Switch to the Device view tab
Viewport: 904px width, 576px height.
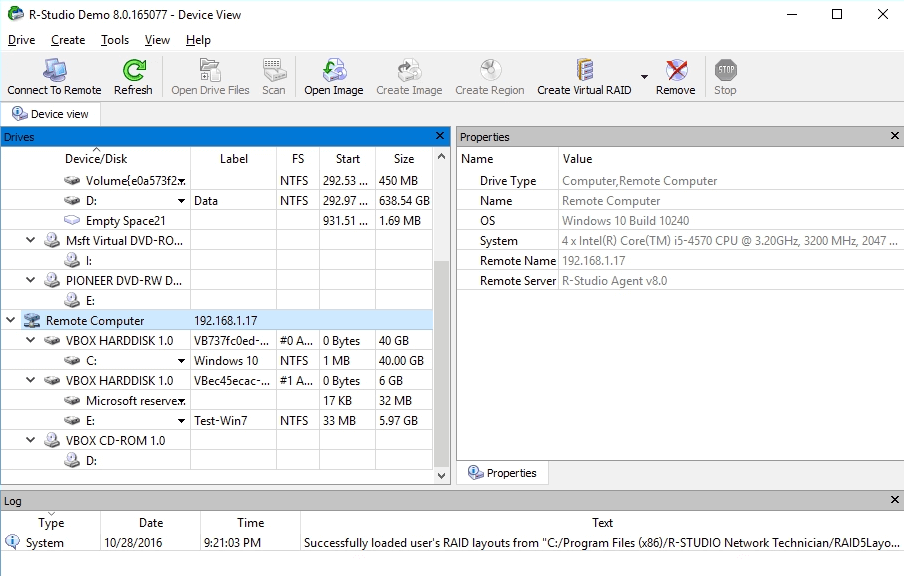pos(50,114)
